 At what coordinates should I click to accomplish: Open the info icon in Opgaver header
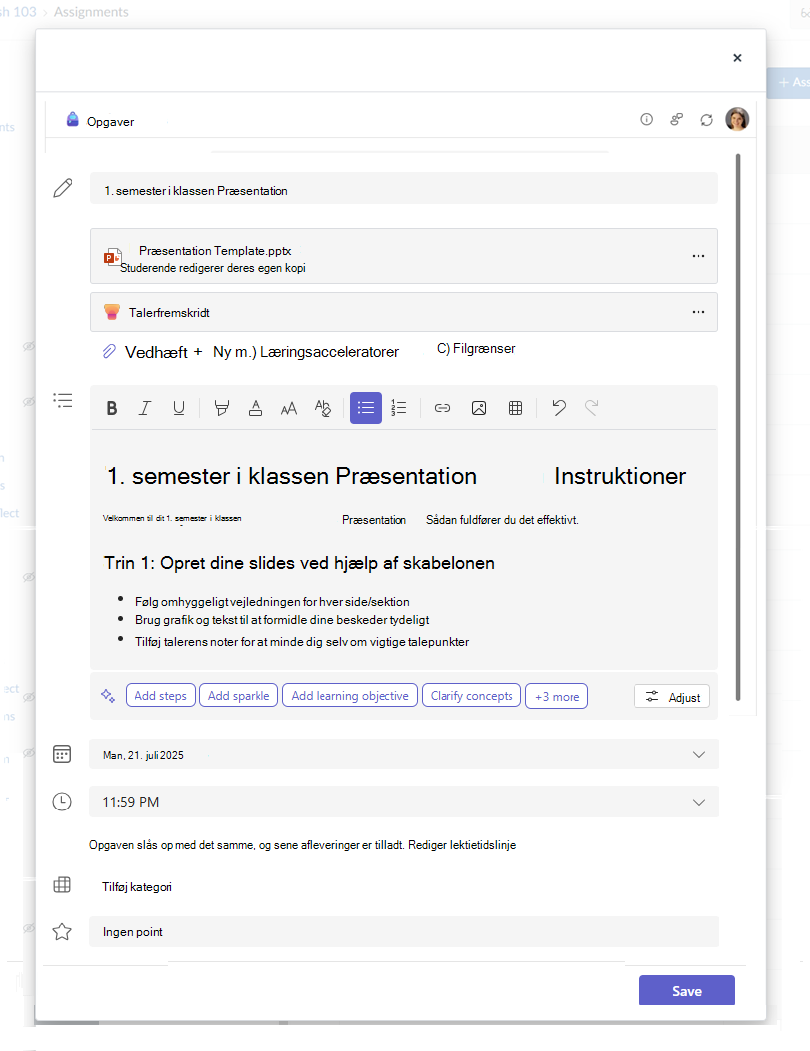point(646,119)
